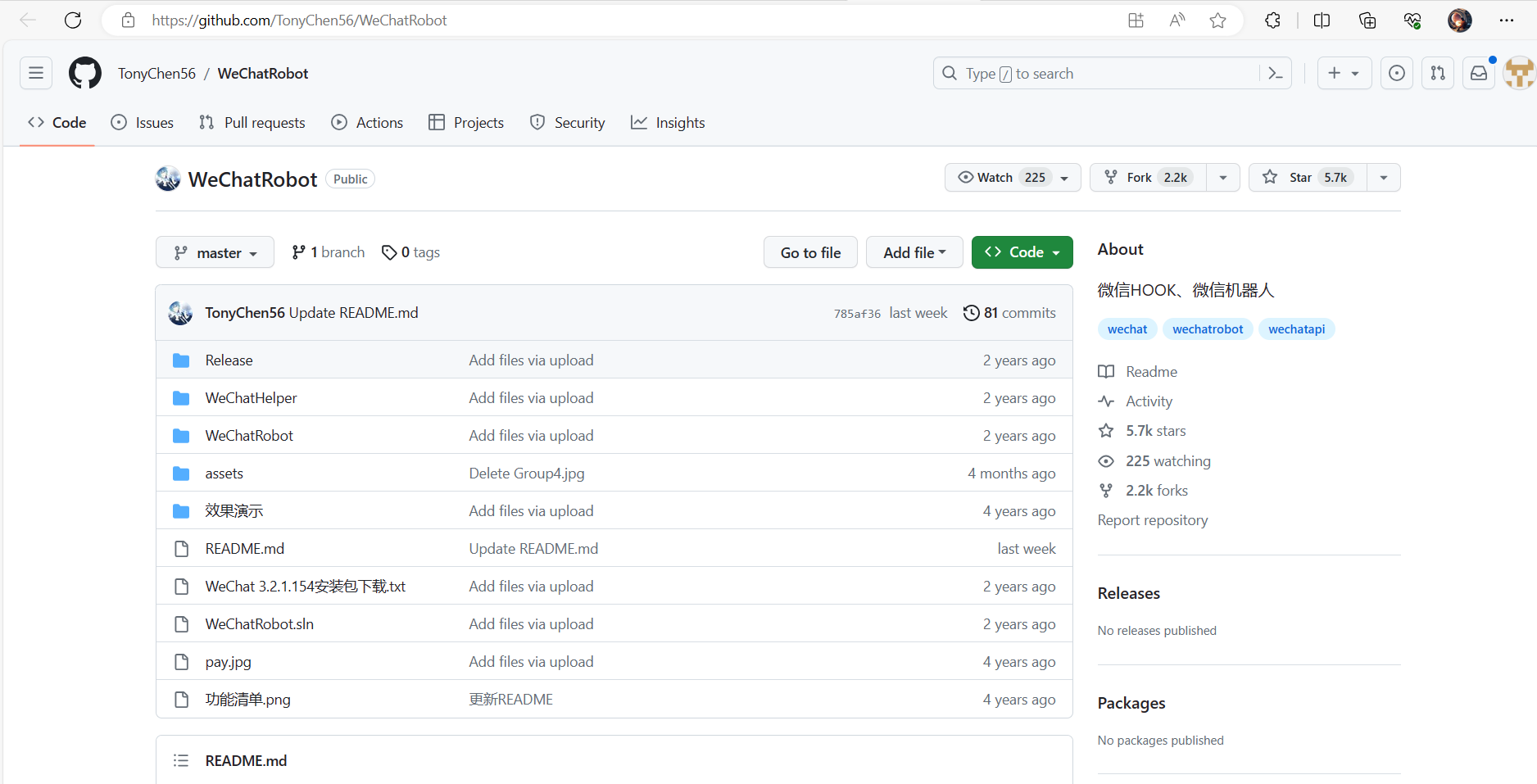Click the 1 branch link
1537x784 pixels.
(x=329, y=252)
